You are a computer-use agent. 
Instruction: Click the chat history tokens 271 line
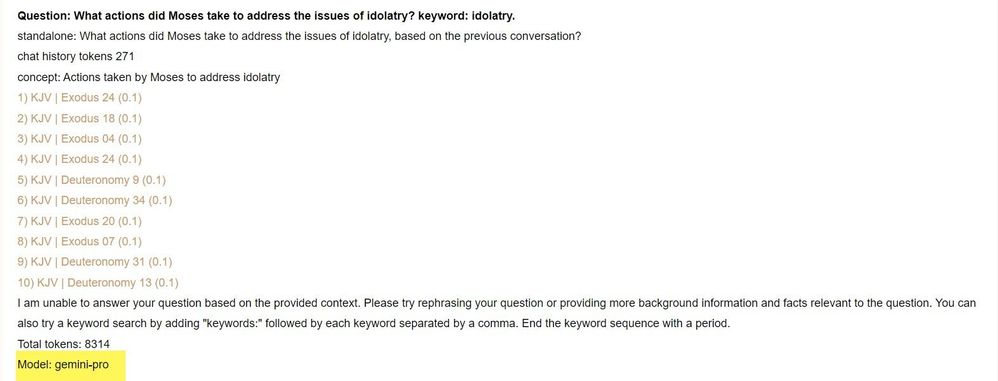(x=76, y=57)
